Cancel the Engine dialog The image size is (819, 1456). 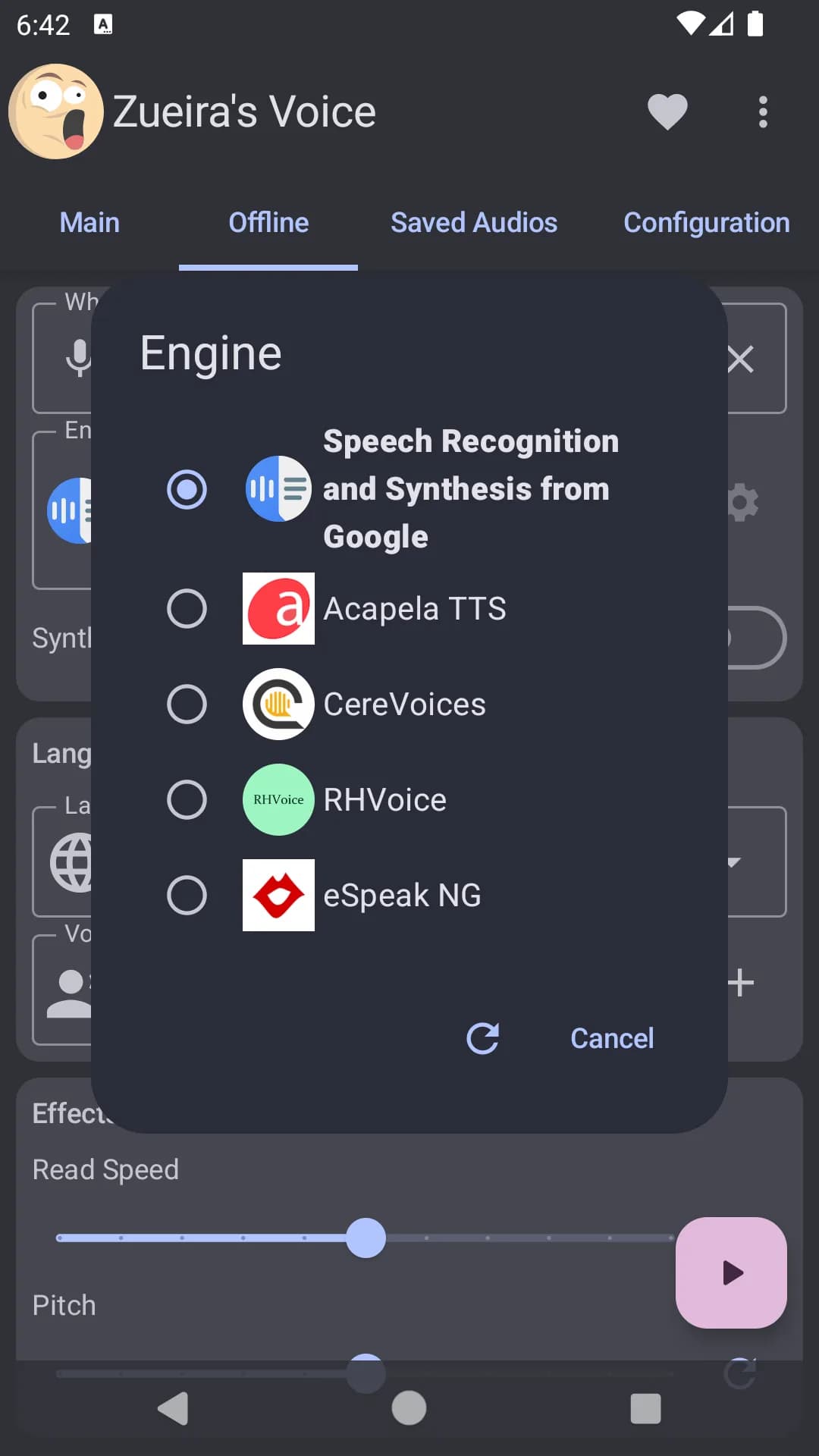click(612, 1038)
